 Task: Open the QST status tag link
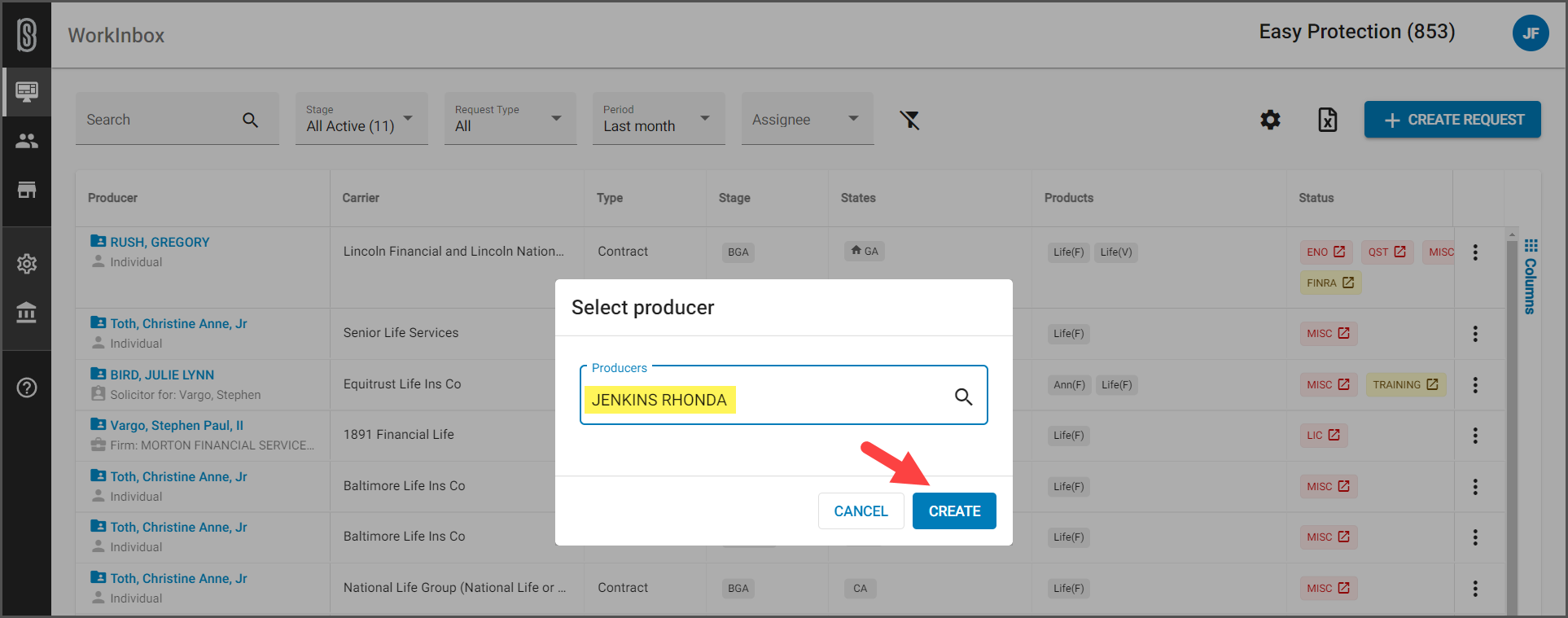pos(1387,252)
